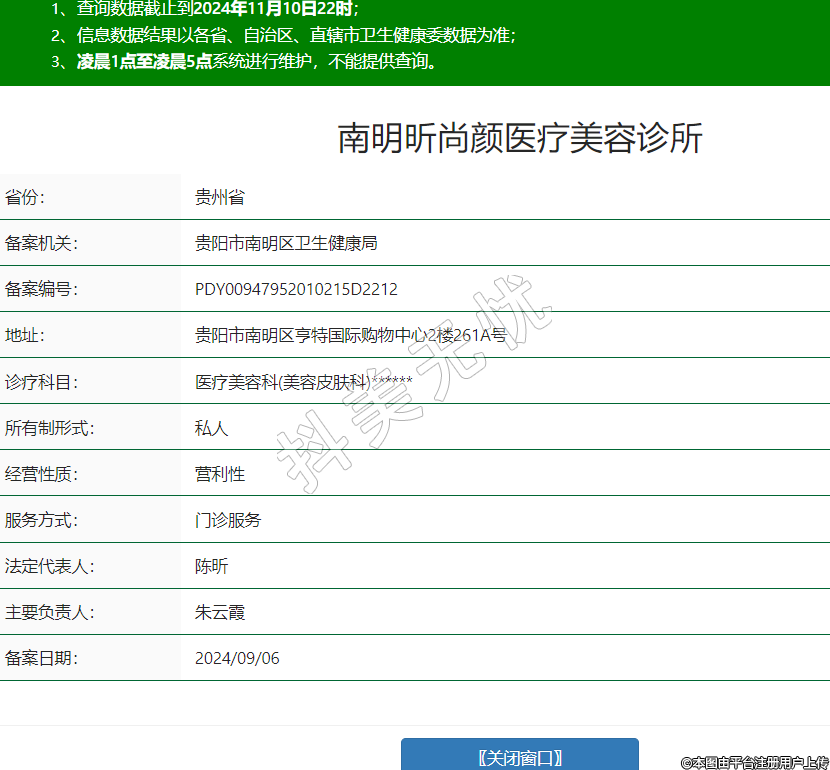Select the responsible person name 朱云霞

pos(219,612)
